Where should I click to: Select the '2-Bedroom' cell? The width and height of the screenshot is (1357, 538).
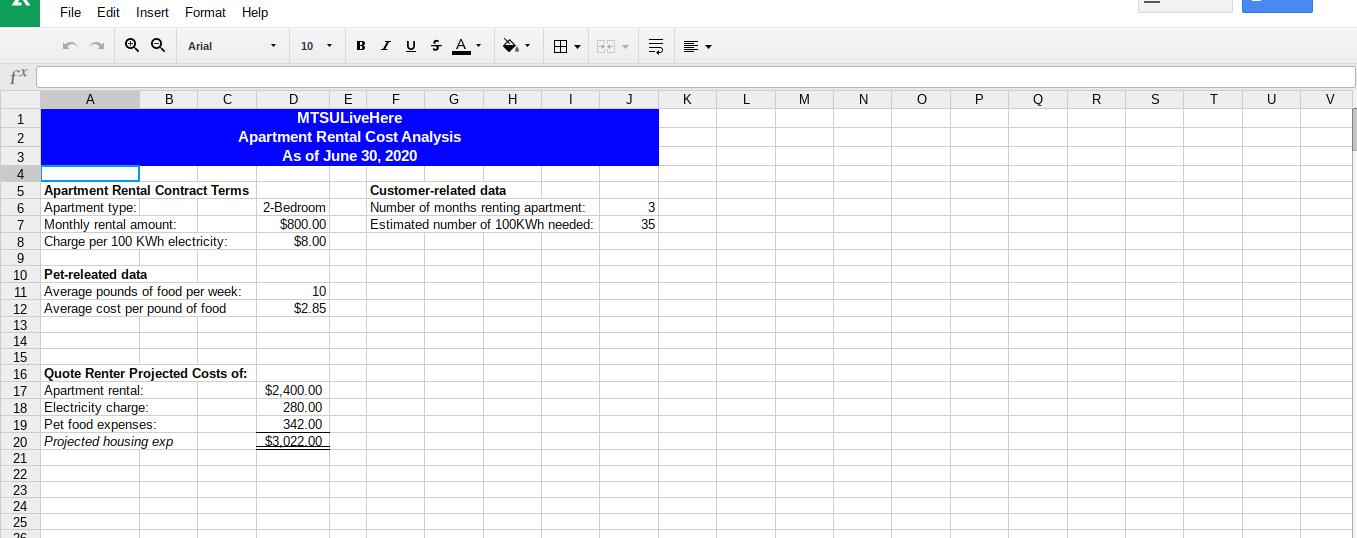click(293, 207)
